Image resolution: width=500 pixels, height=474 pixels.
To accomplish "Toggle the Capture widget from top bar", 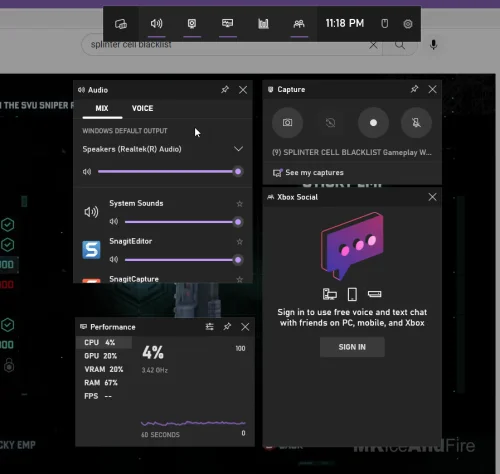I will point(192,24).
